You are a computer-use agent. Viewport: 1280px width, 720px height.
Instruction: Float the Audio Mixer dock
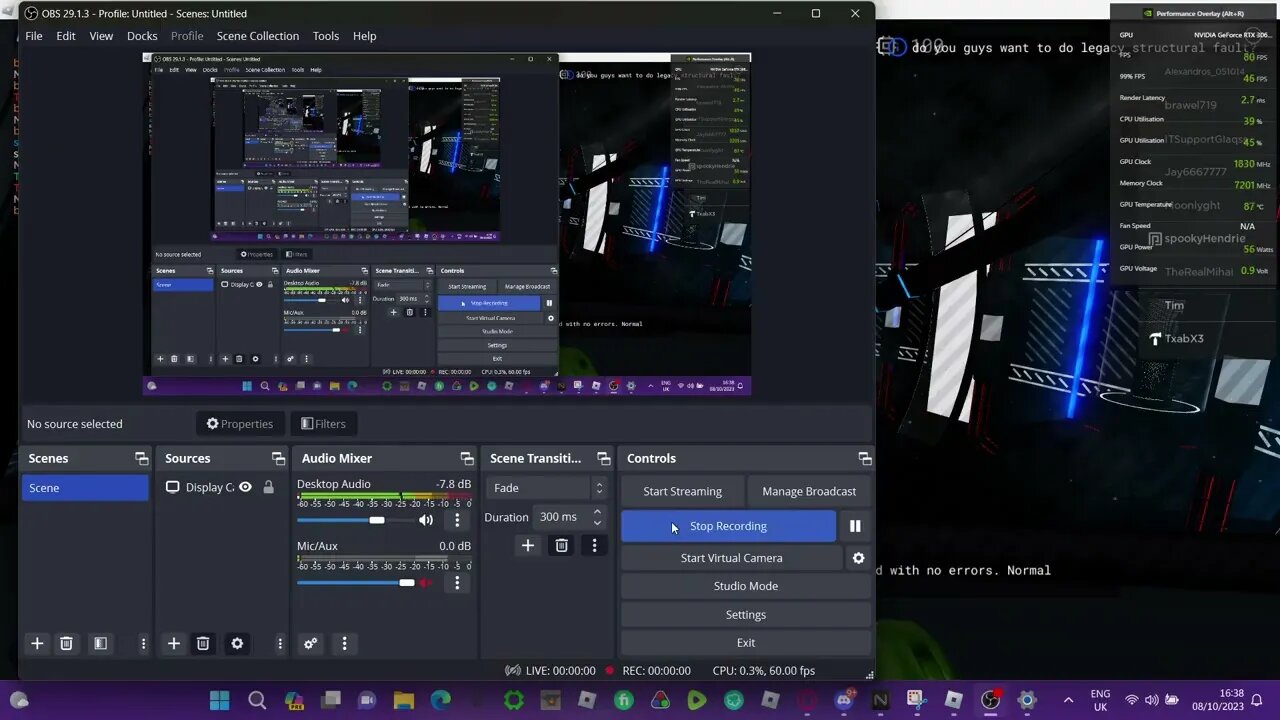pos(466,458)
